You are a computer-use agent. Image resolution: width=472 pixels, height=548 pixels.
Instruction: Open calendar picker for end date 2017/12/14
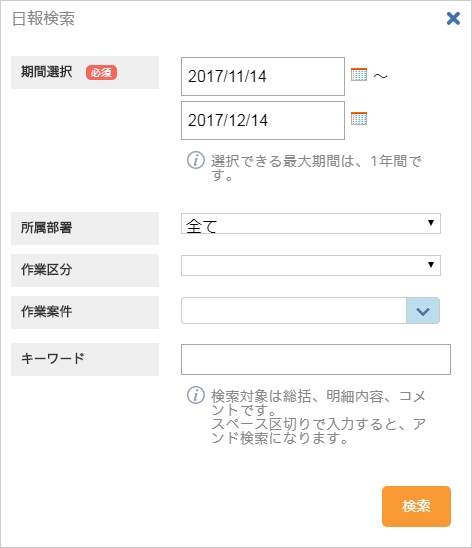pyautogui.click(x=359, y=118)
